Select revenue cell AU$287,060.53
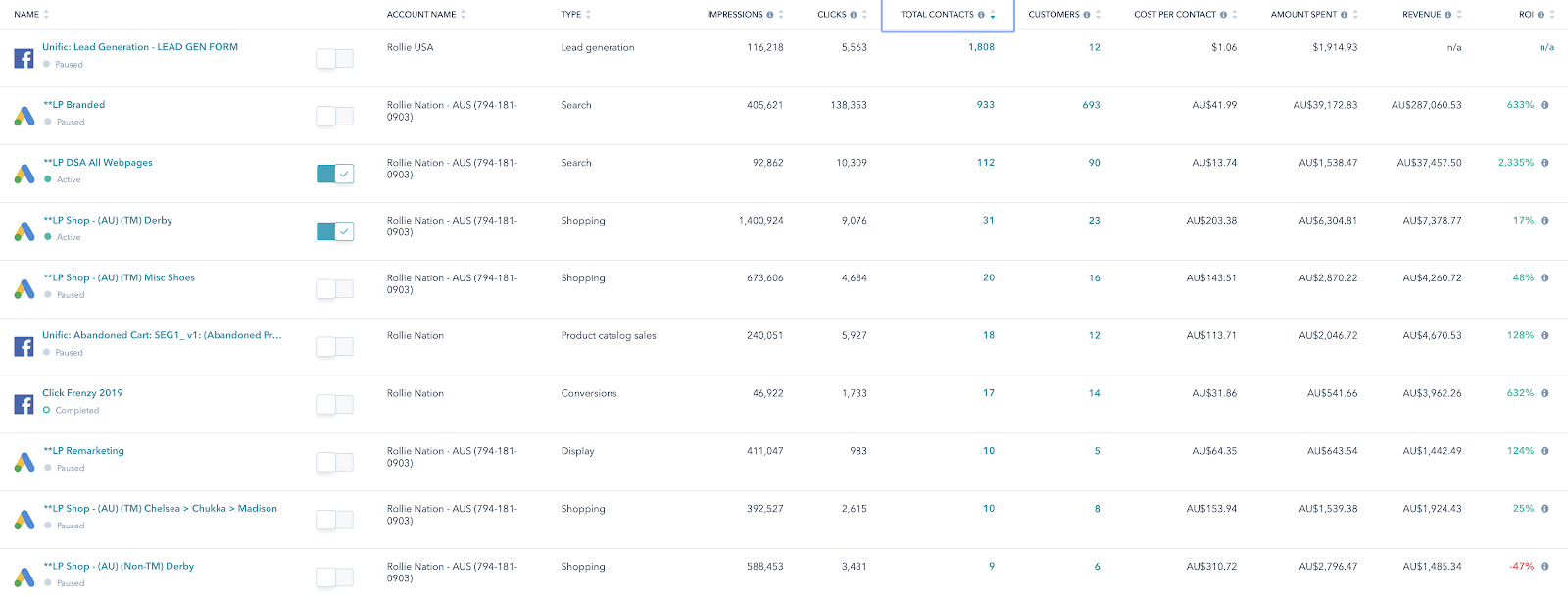Viewport: 1568px width, 602px height. [1426, 105]
